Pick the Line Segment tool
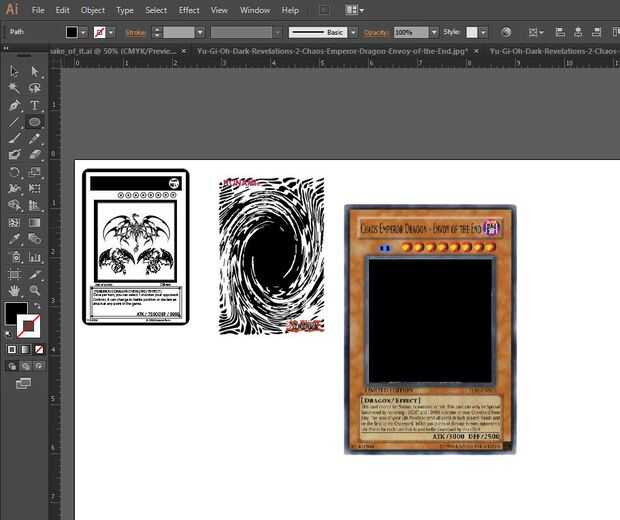 pos(14,122)
